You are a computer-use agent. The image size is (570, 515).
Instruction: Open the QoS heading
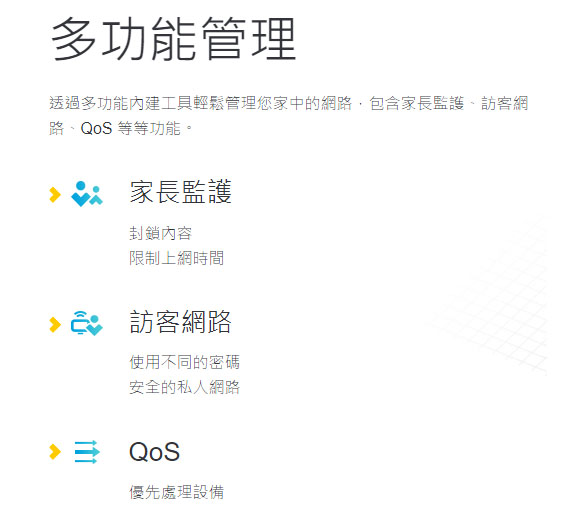coord(154,452)
